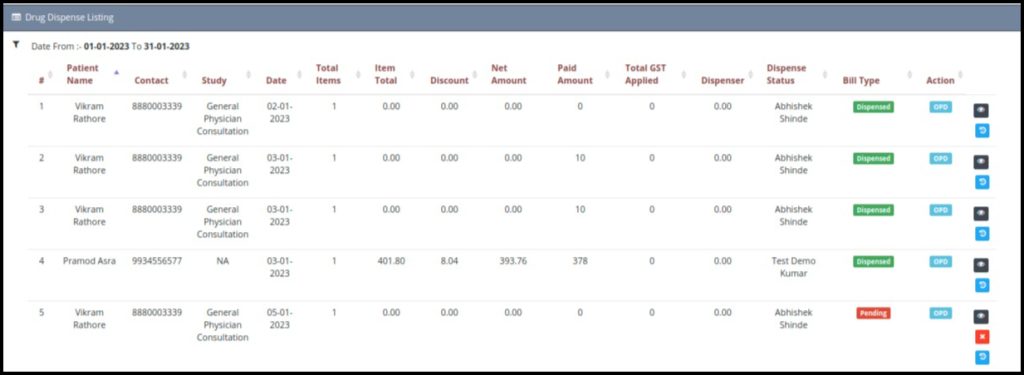Click net amount 393.76
1024x375 pixels.
(513, 261)
